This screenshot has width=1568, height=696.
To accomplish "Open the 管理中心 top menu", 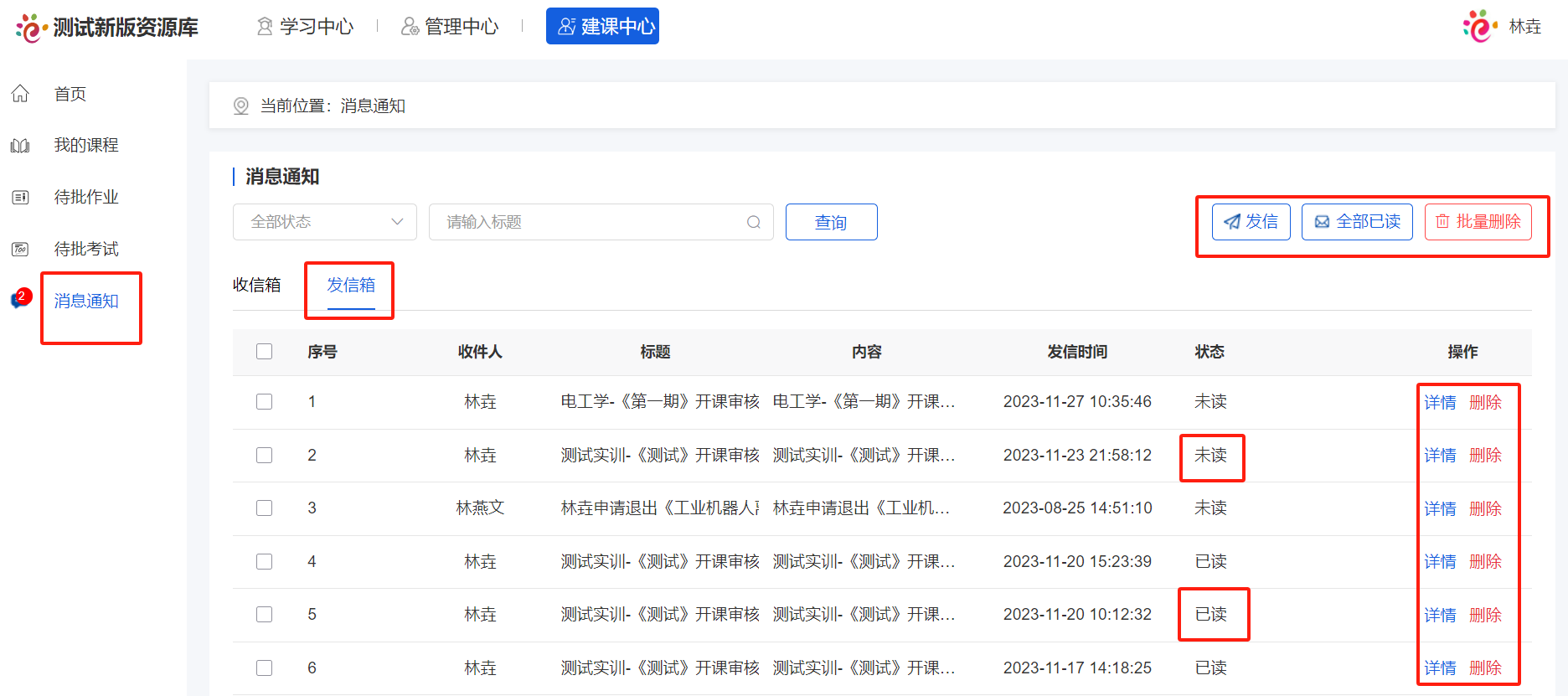I will [450, 27].
